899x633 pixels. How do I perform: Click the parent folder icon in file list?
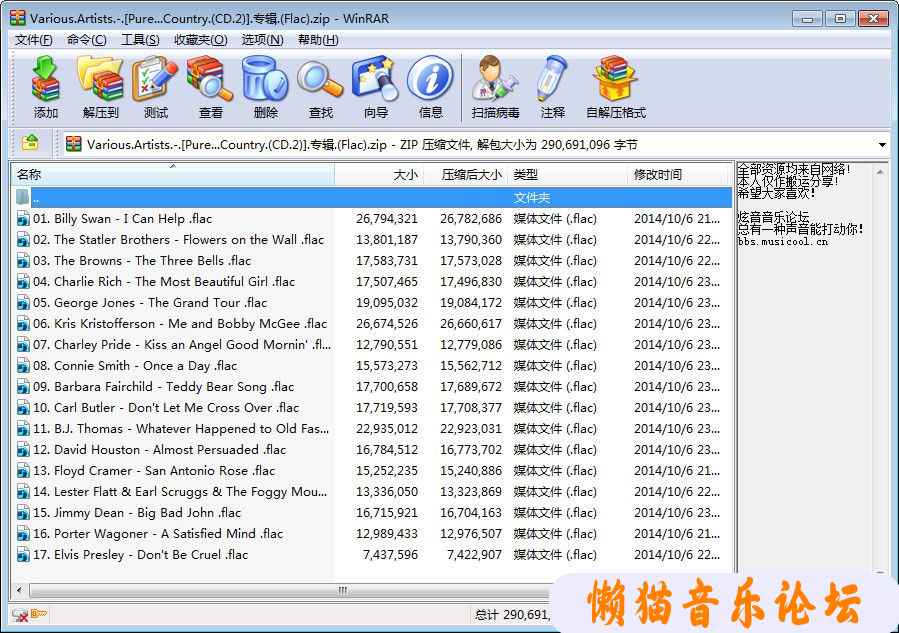(x=23, y=198)
